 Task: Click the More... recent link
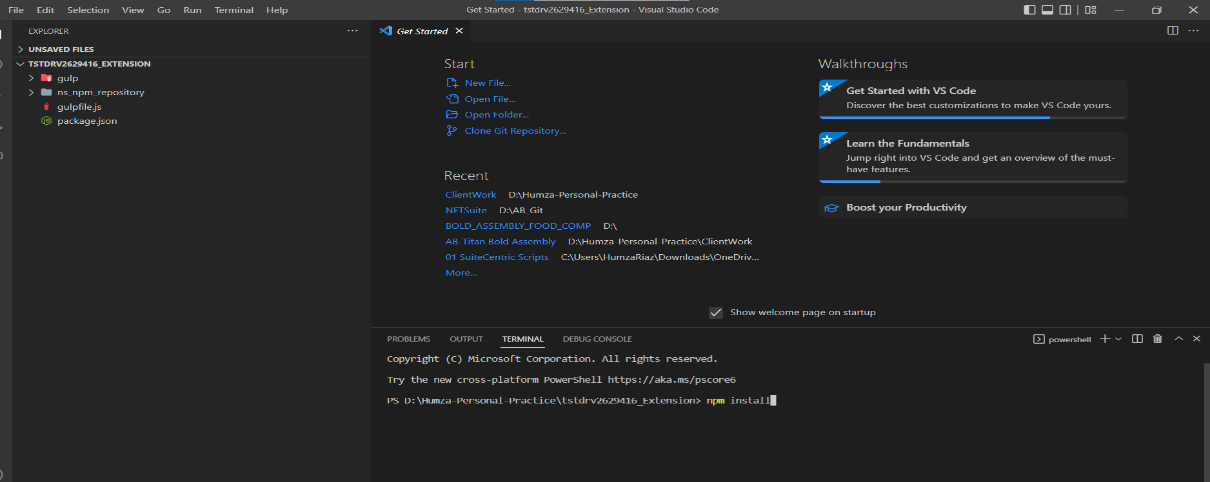pos(461,272)
